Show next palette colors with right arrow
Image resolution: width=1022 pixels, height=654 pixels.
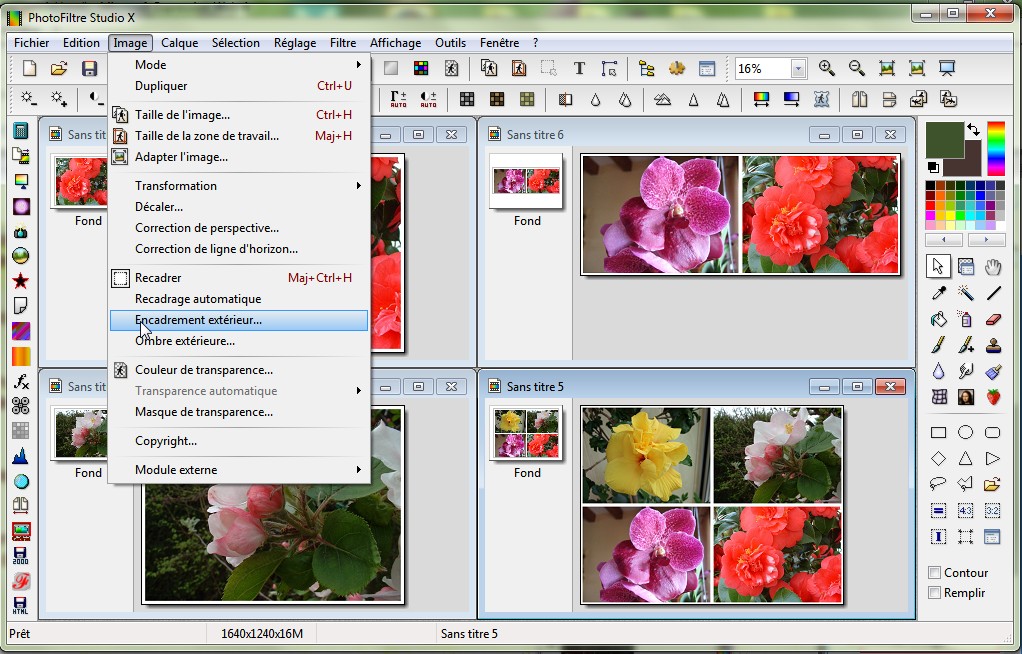(986, 239)
